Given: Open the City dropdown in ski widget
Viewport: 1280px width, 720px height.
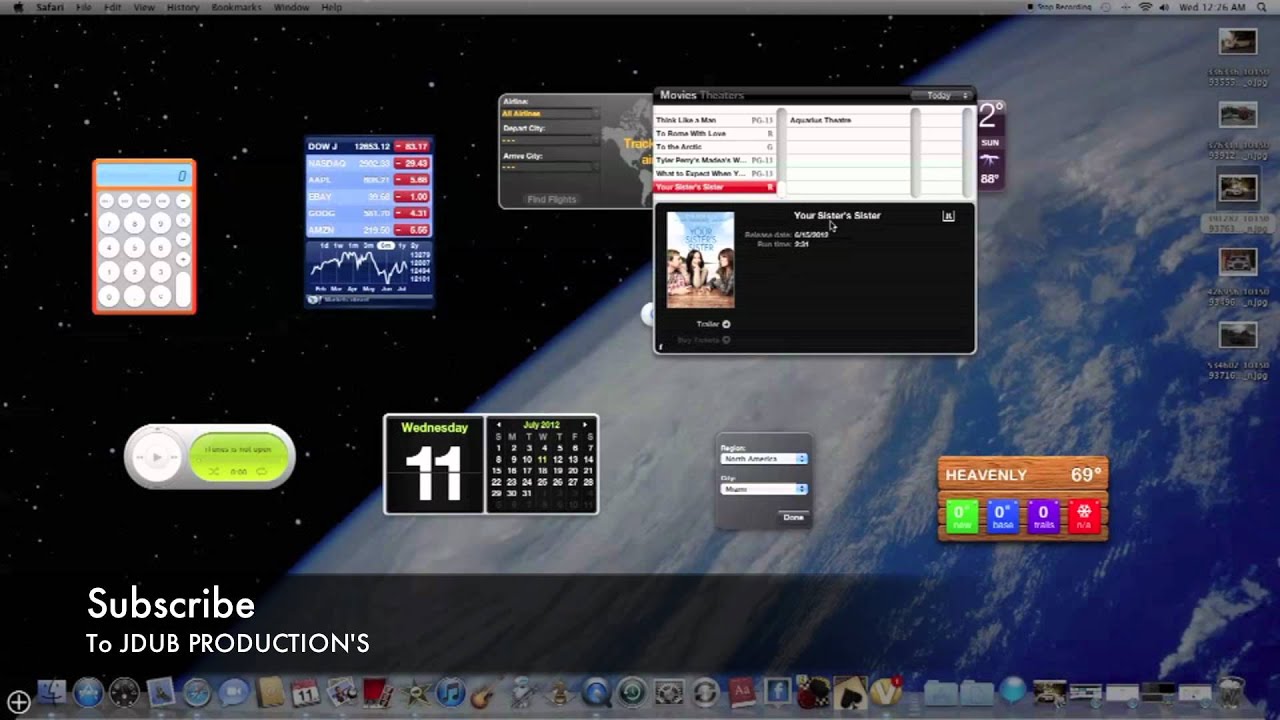Looking at the screenshot, I should tap(764, 489).
